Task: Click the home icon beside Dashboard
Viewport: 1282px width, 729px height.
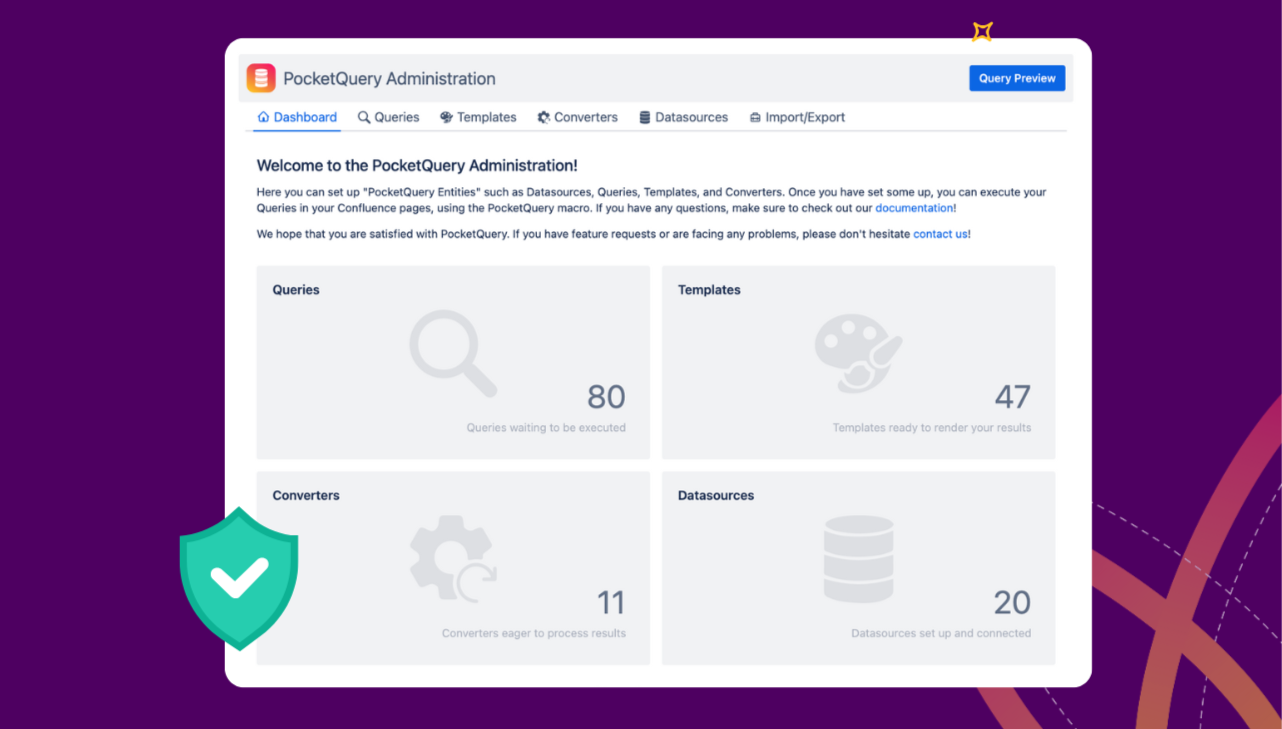Action: [264, 117]
